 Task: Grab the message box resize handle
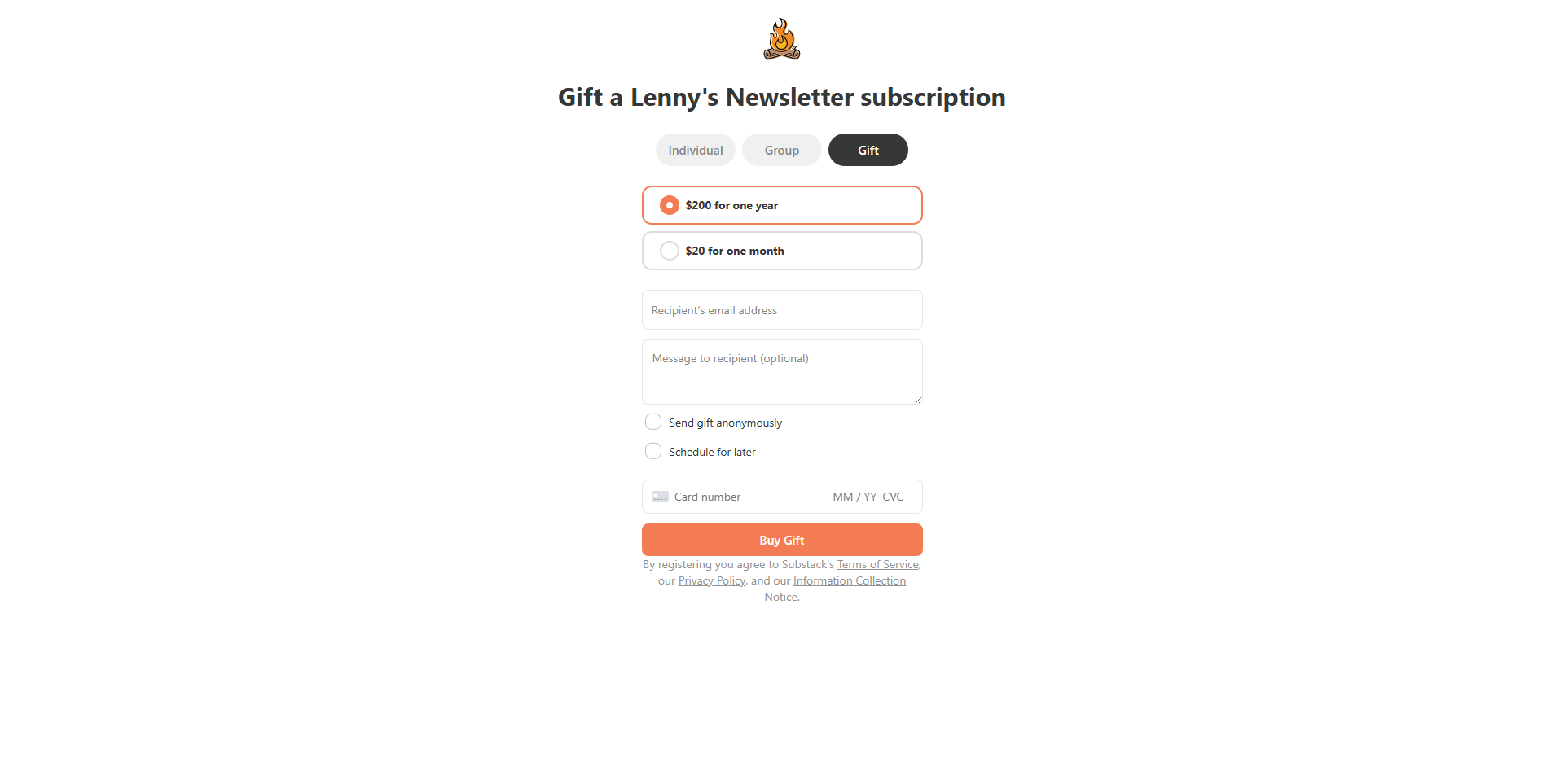918,400
